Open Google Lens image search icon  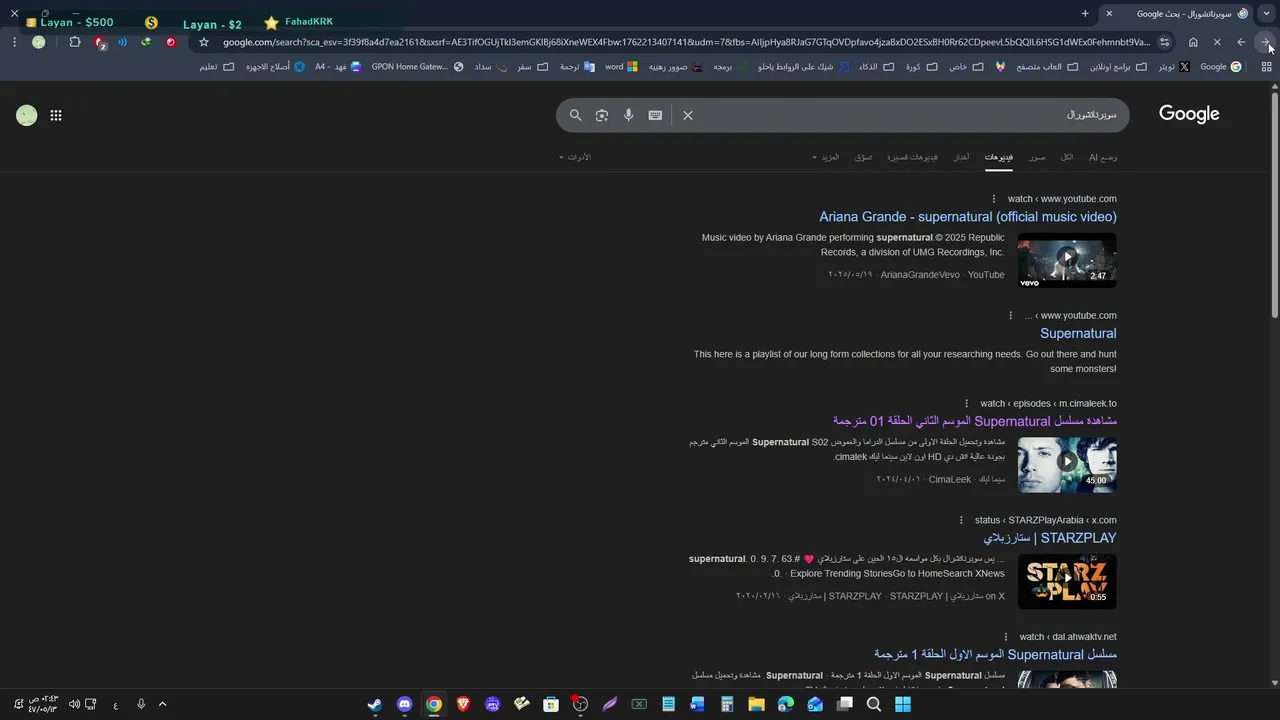point(602,115)
